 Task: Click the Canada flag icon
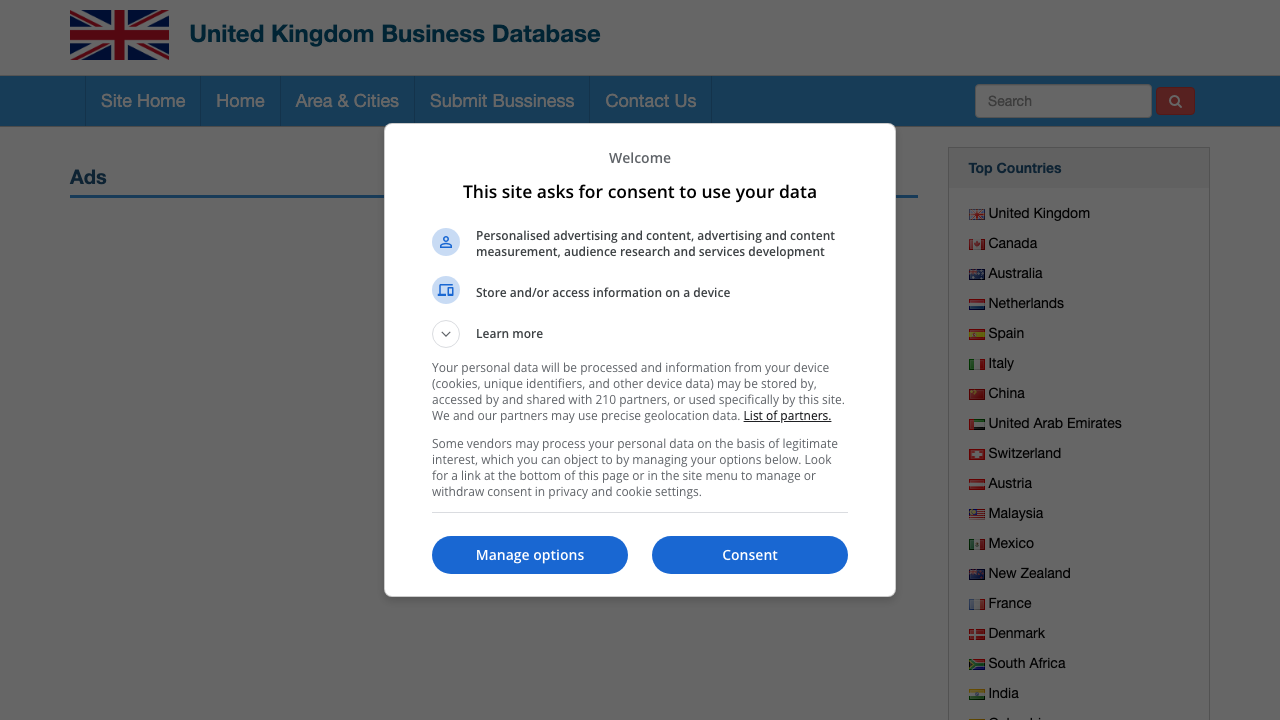pos(977,244)
